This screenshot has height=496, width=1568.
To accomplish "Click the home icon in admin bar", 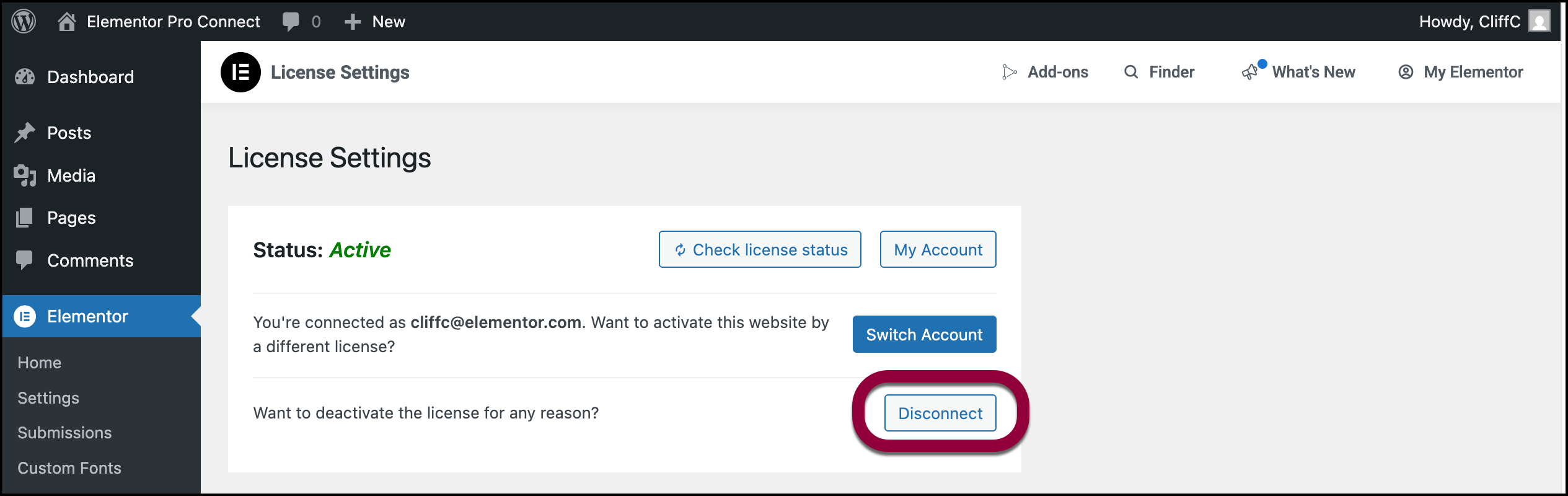I will click(x=66, y=22).
